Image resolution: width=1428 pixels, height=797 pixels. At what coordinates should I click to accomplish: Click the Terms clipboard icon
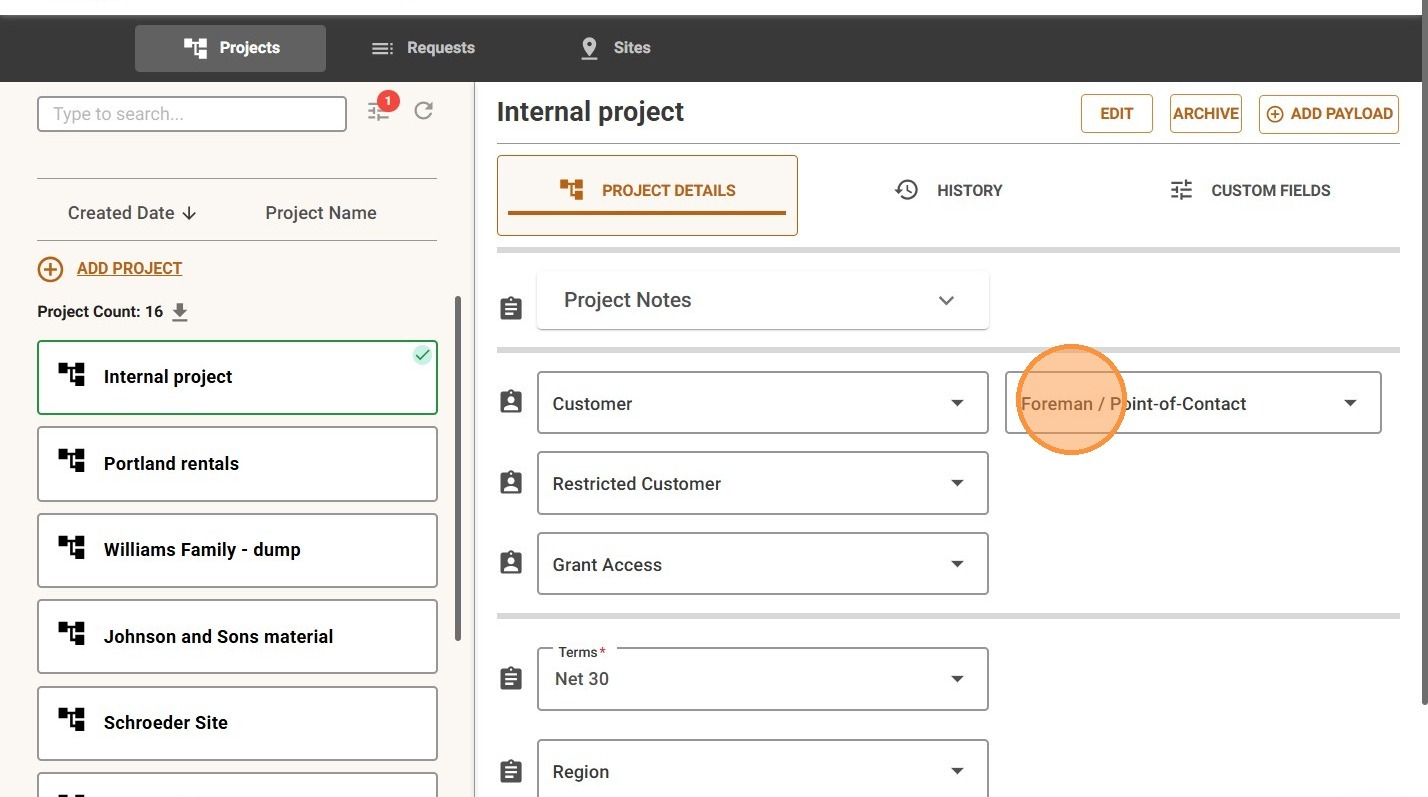(511, 679)
